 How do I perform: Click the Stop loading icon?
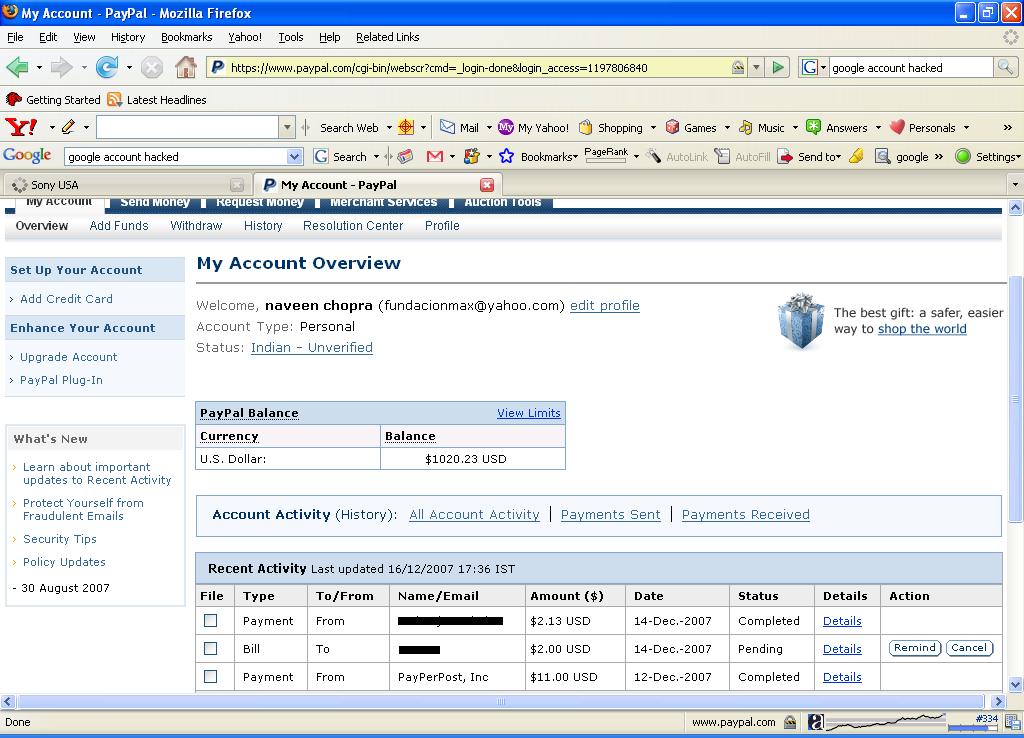click(x=152, y=67)
